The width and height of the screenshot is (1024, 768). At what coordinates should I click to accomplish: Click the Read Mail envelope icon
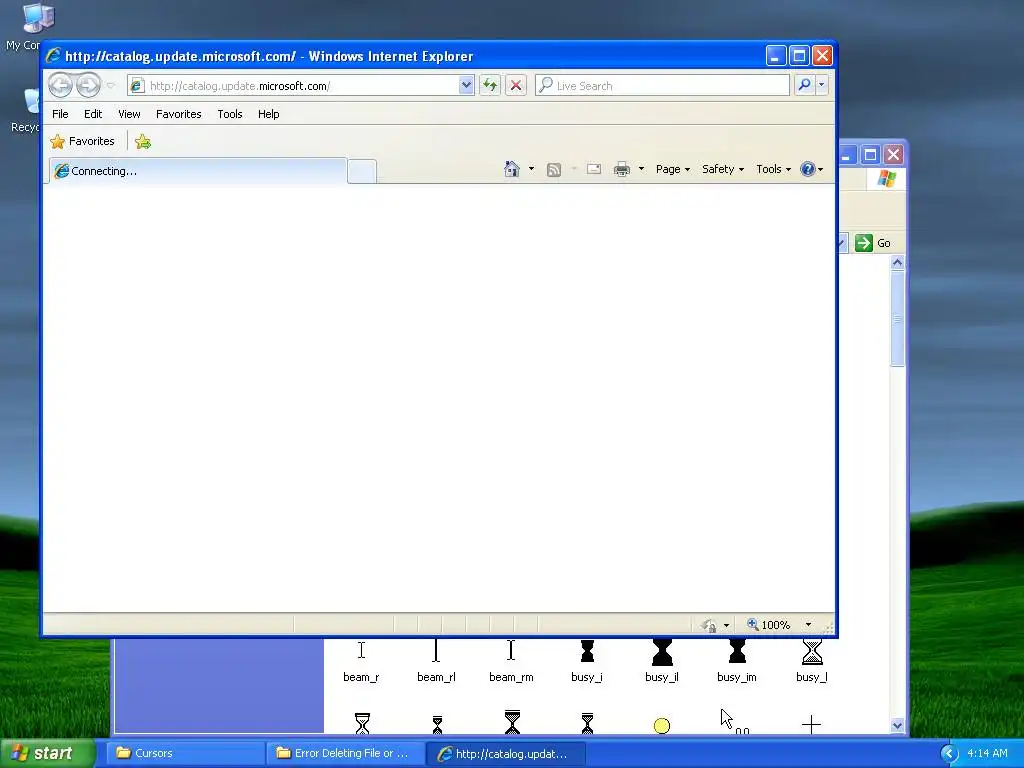click(594, 169)
